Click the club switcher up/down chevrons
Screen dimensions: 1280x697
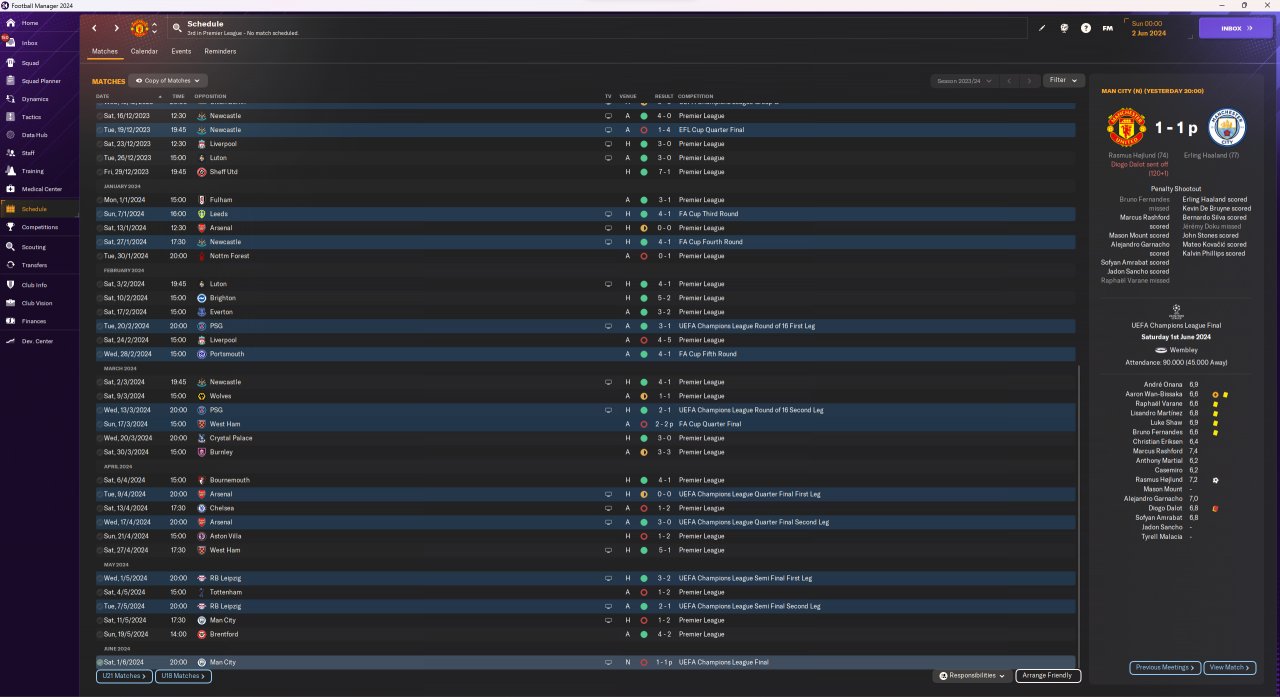point(154,28)
